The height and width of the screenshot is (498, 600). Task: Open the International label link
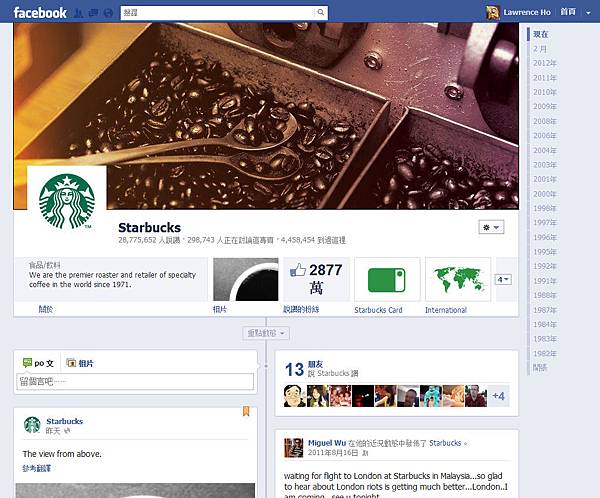pos(446,310)
